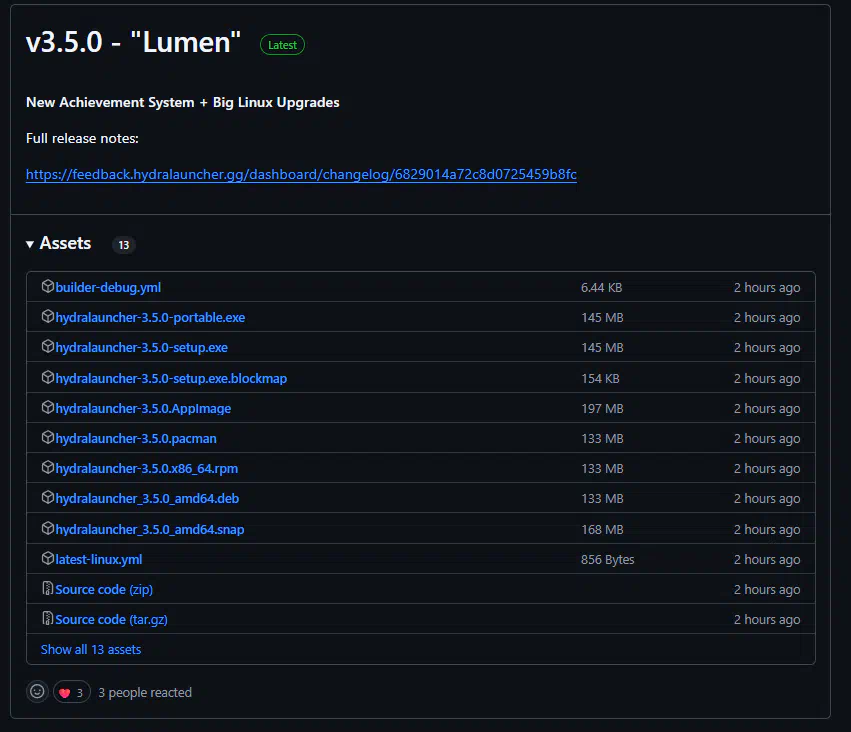This screenshot has height=732, width=851.
Task: Click the '3 people reacted' text
Action: click(x=145, y=692)
